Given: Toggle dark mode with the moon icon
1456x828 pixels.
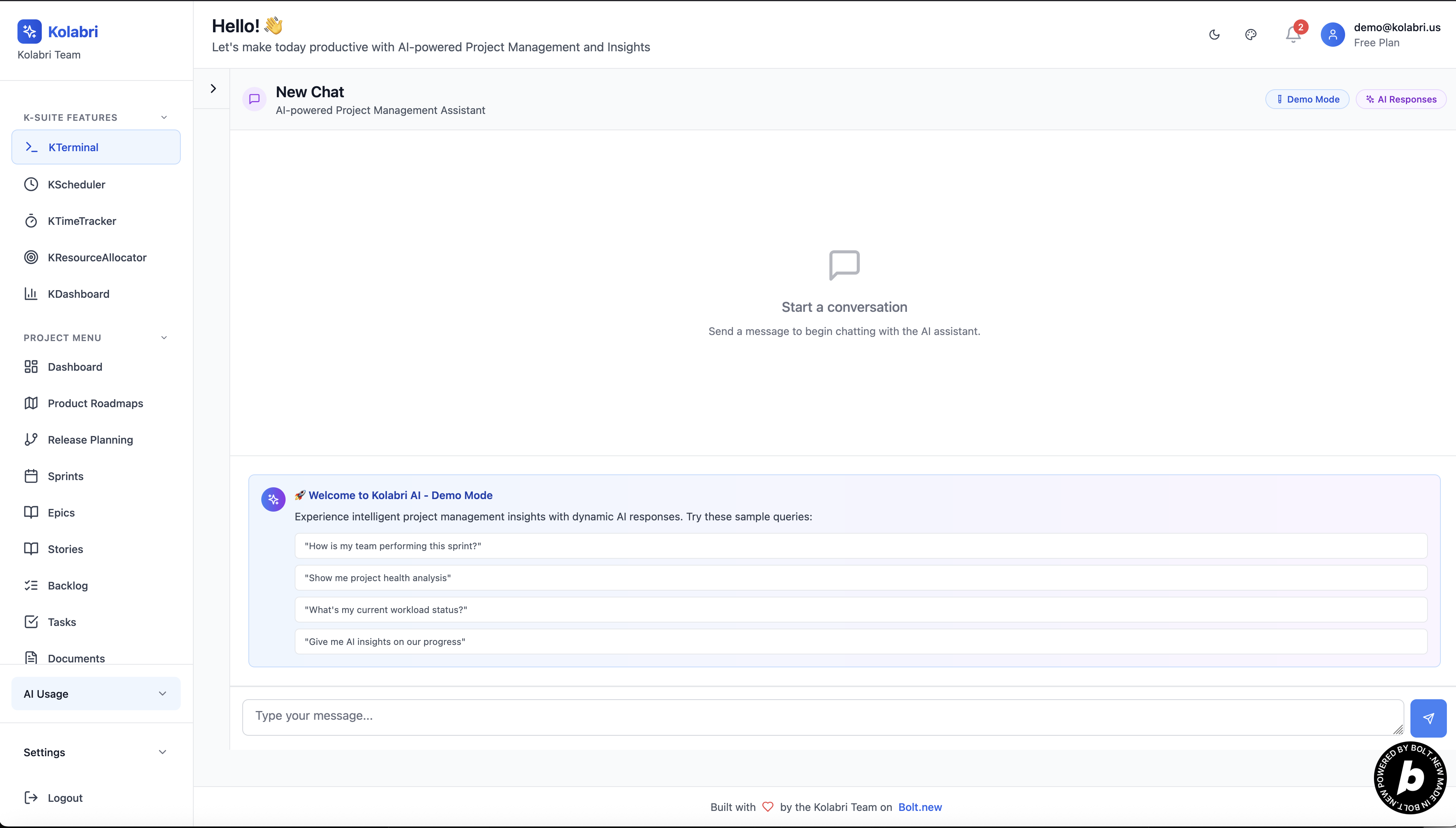Looking at the screenshot, I should (1214, 35).
